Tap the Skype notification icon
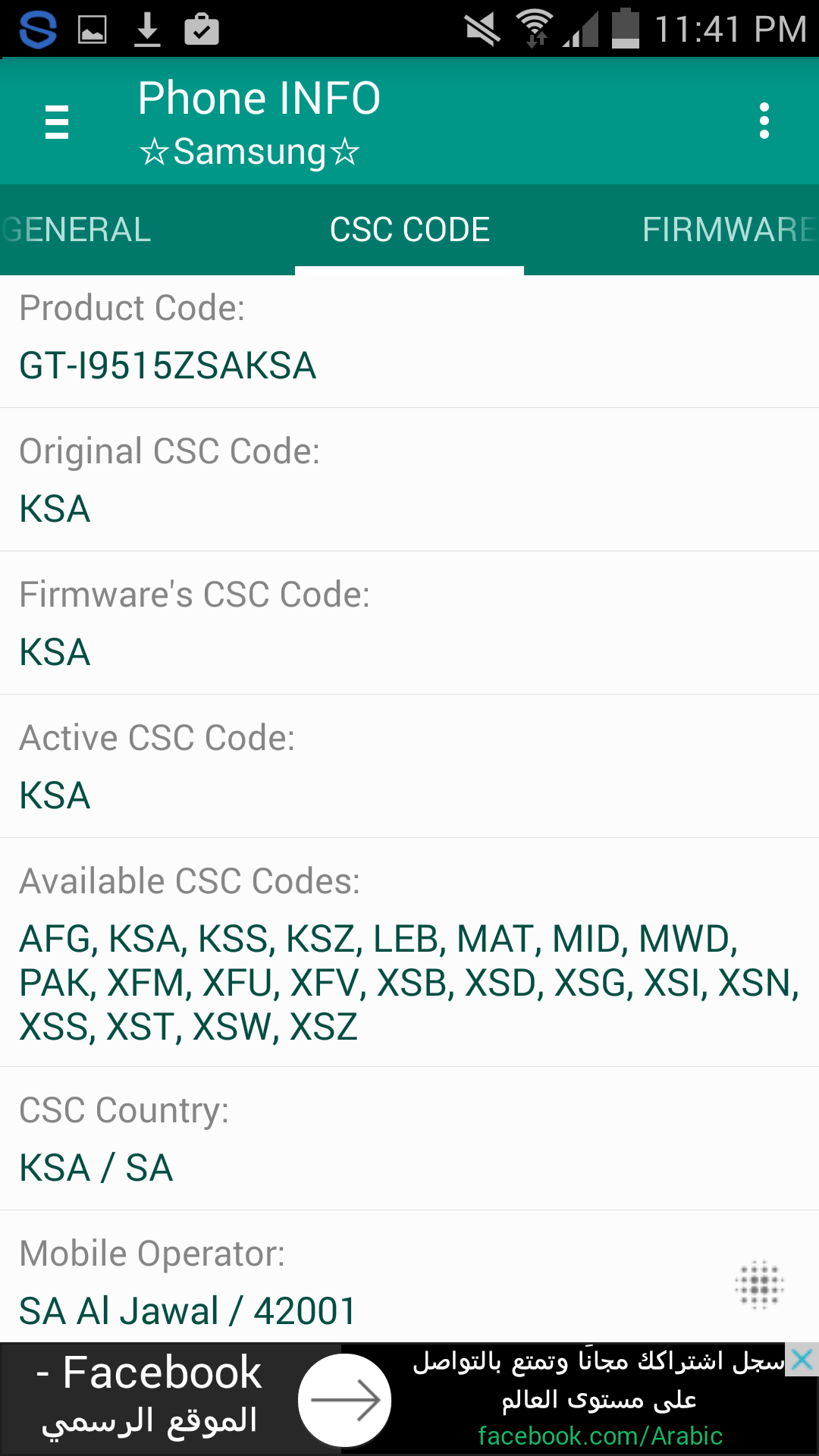Viewport: 819px width, 1456px height. pos(38,30)
